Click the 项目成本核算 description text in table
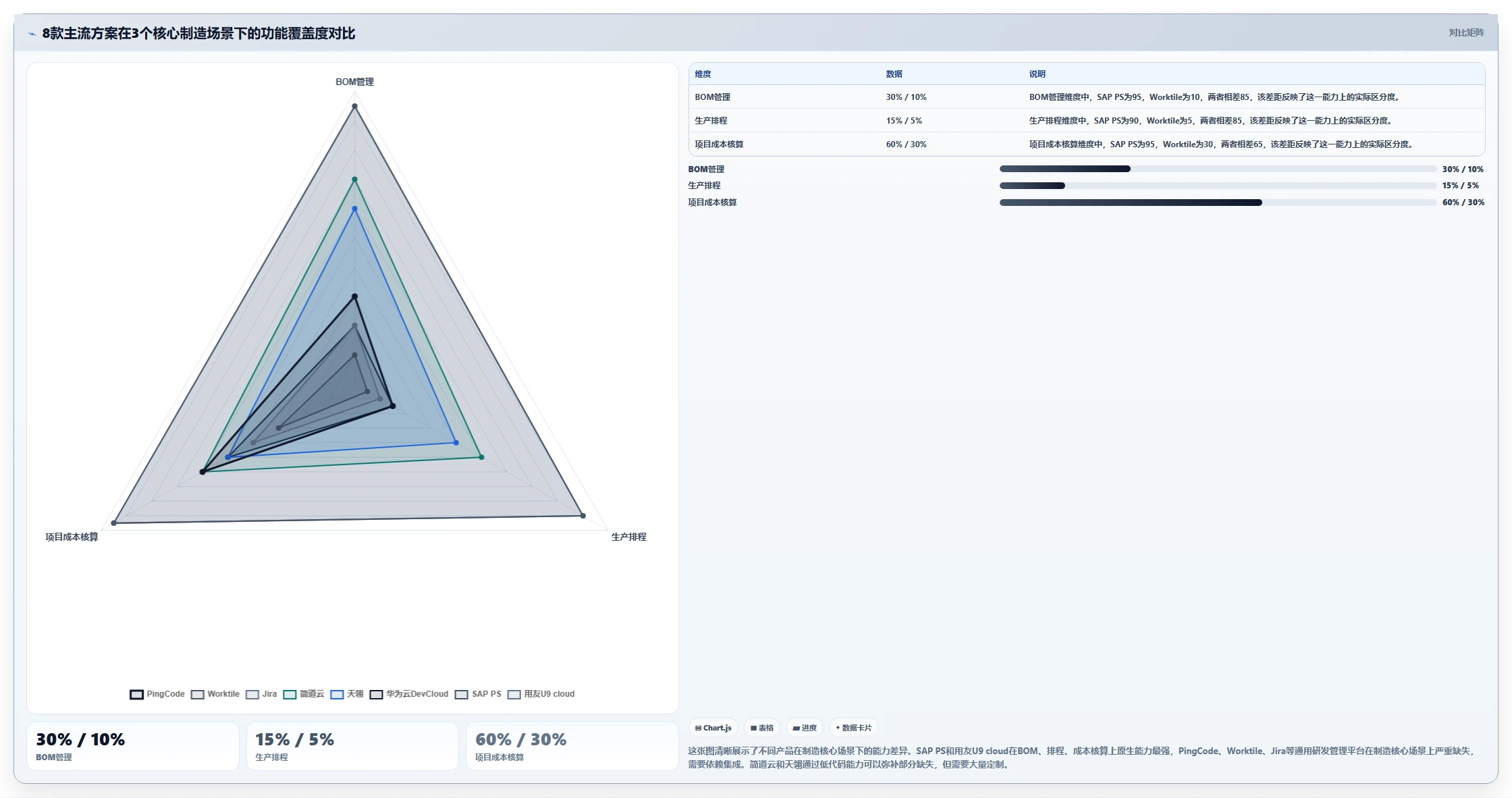This screenshot has width=1512, height=798. [1222, 144]
